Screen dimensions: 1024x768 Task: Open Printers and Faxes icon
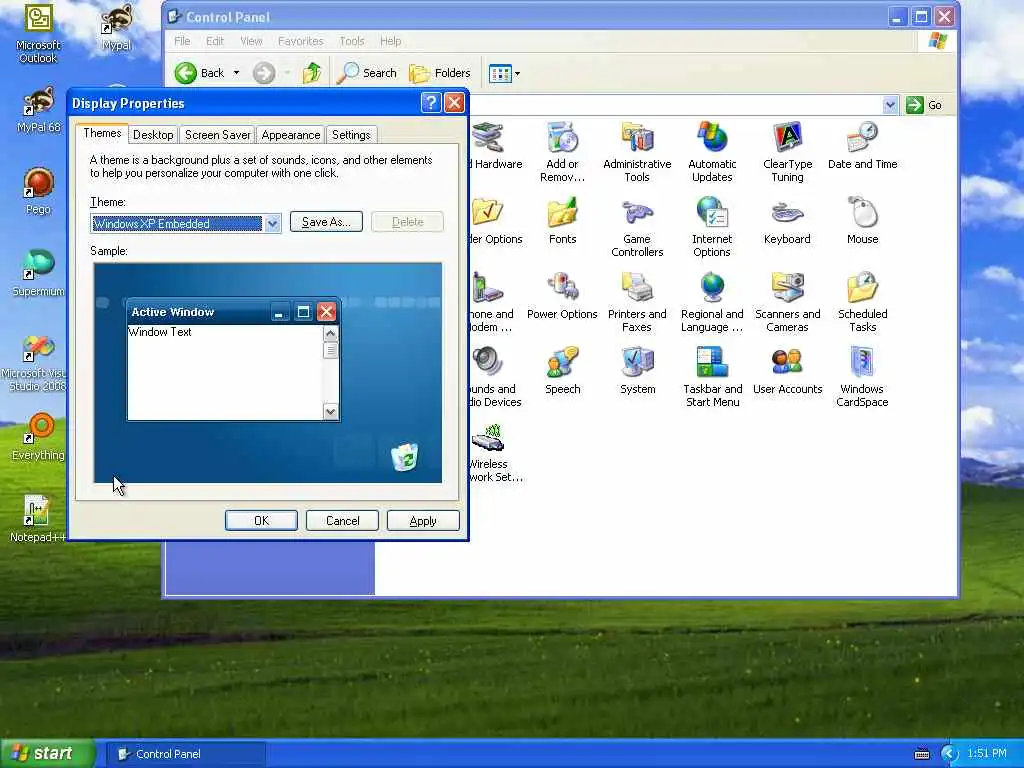click(x=637, y=302)
